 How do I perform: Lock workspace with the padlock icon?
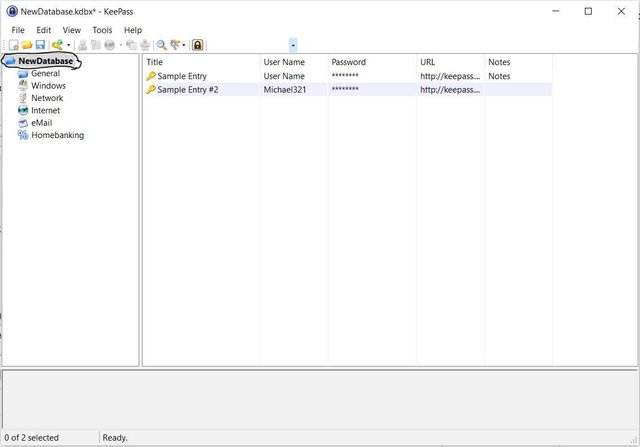click(198, 45)
